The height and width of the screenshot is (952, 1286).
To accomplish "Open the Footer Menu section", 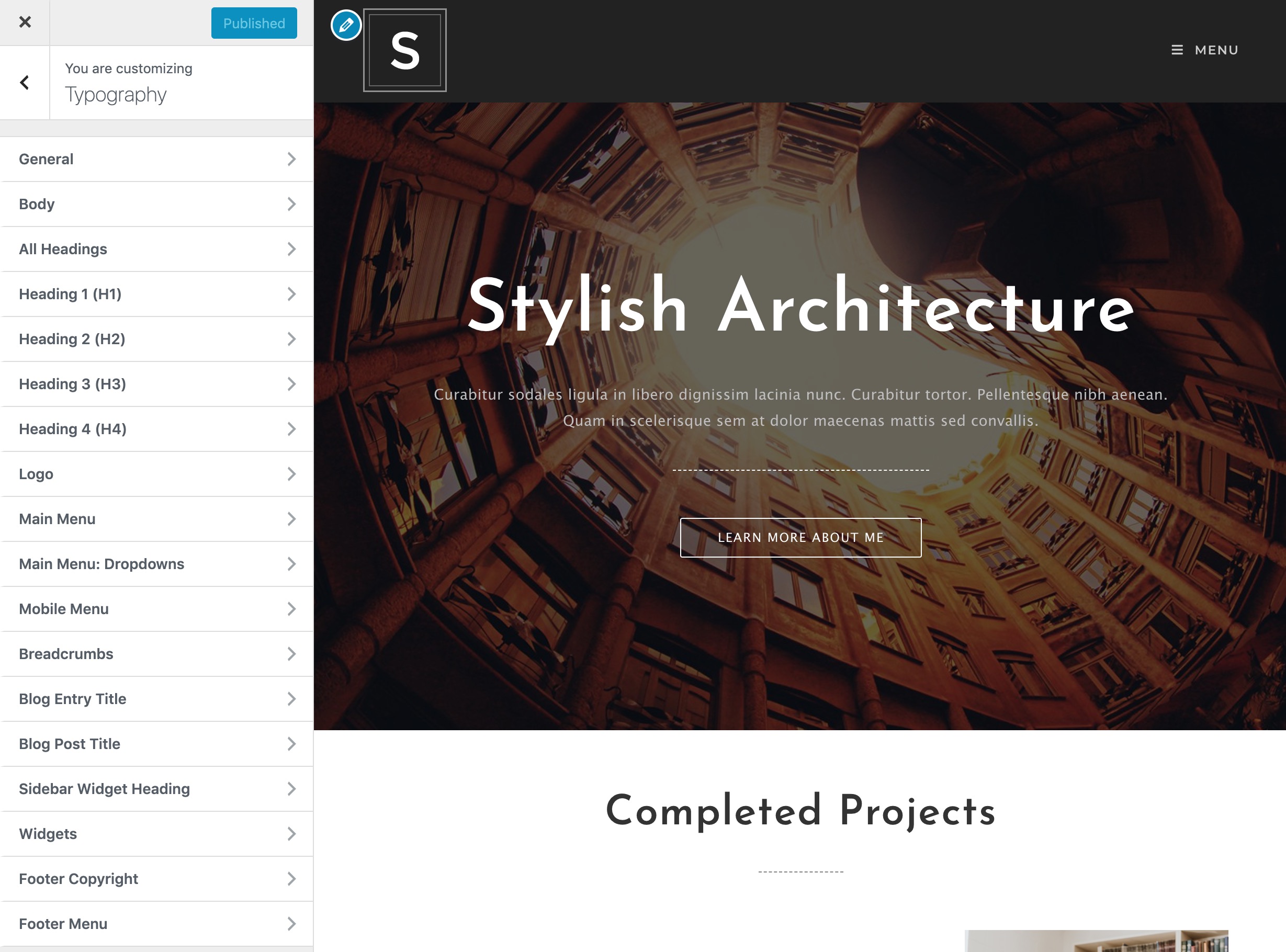I will (x=157, y=924).
